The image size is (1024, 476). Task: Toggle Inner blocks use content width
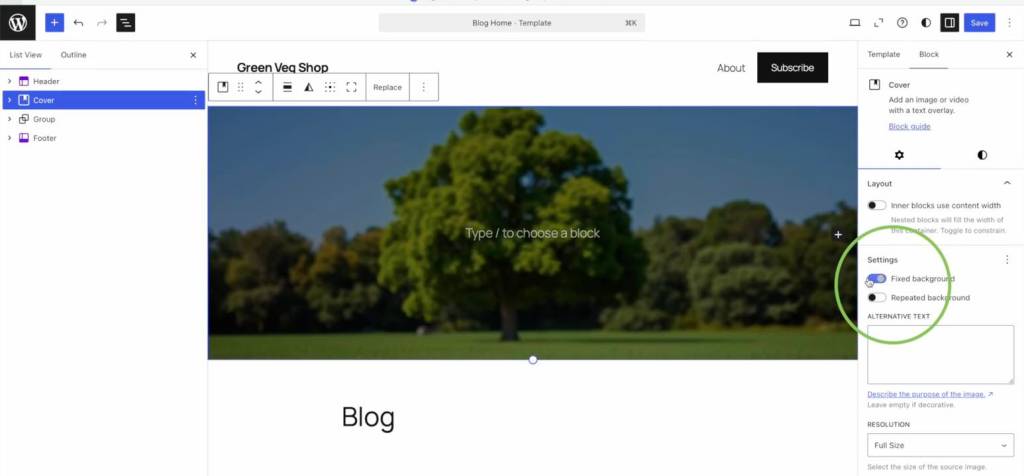tap(877, 205)
